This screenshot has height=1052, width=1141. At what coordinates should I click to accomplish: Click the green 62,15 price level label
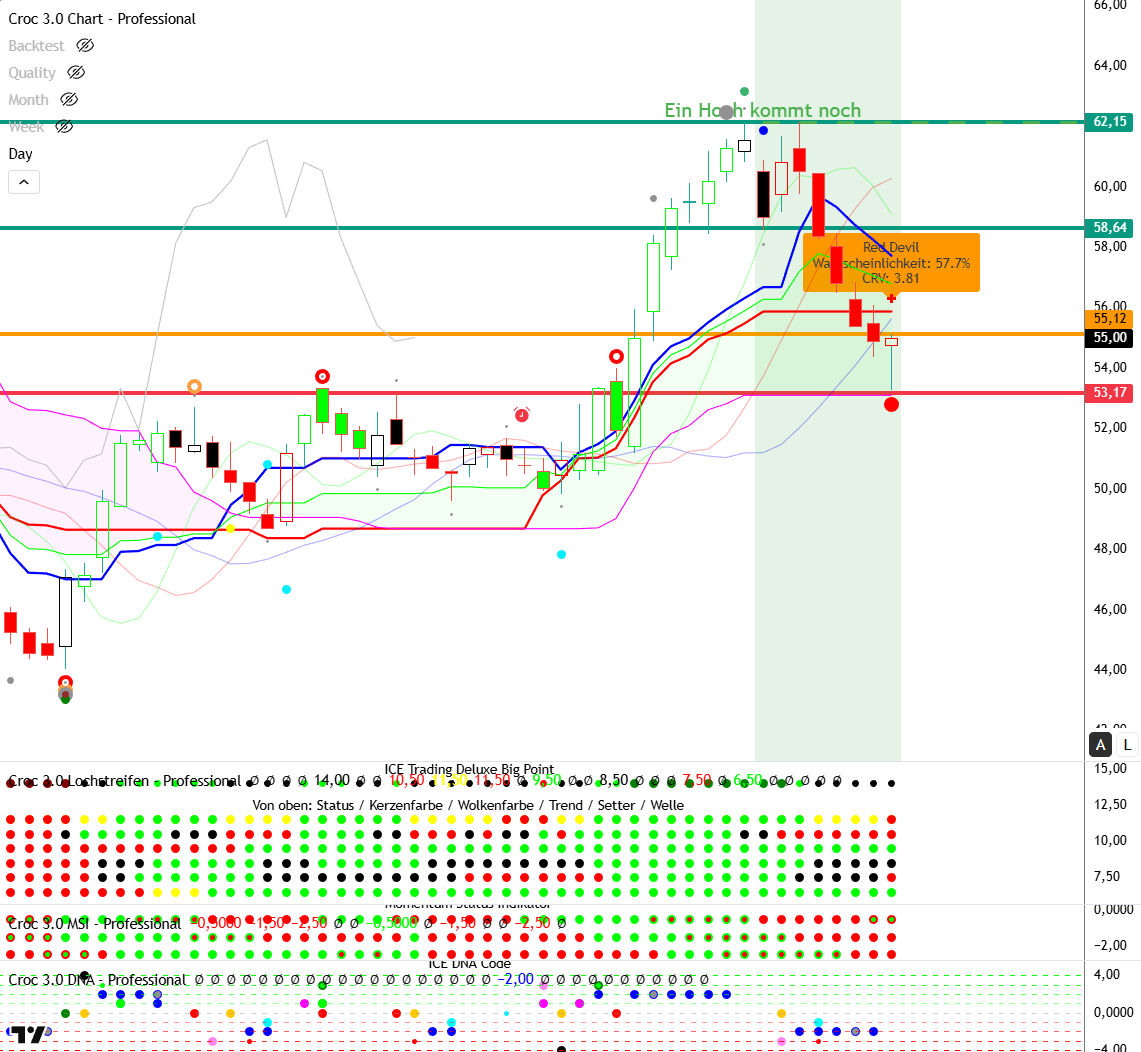(x=1110, y=122)
